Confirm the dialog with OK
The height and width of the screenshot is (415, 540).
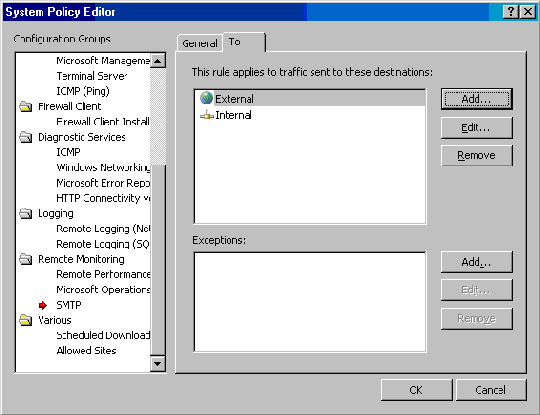pyautogui.click(x=416, y=390)
